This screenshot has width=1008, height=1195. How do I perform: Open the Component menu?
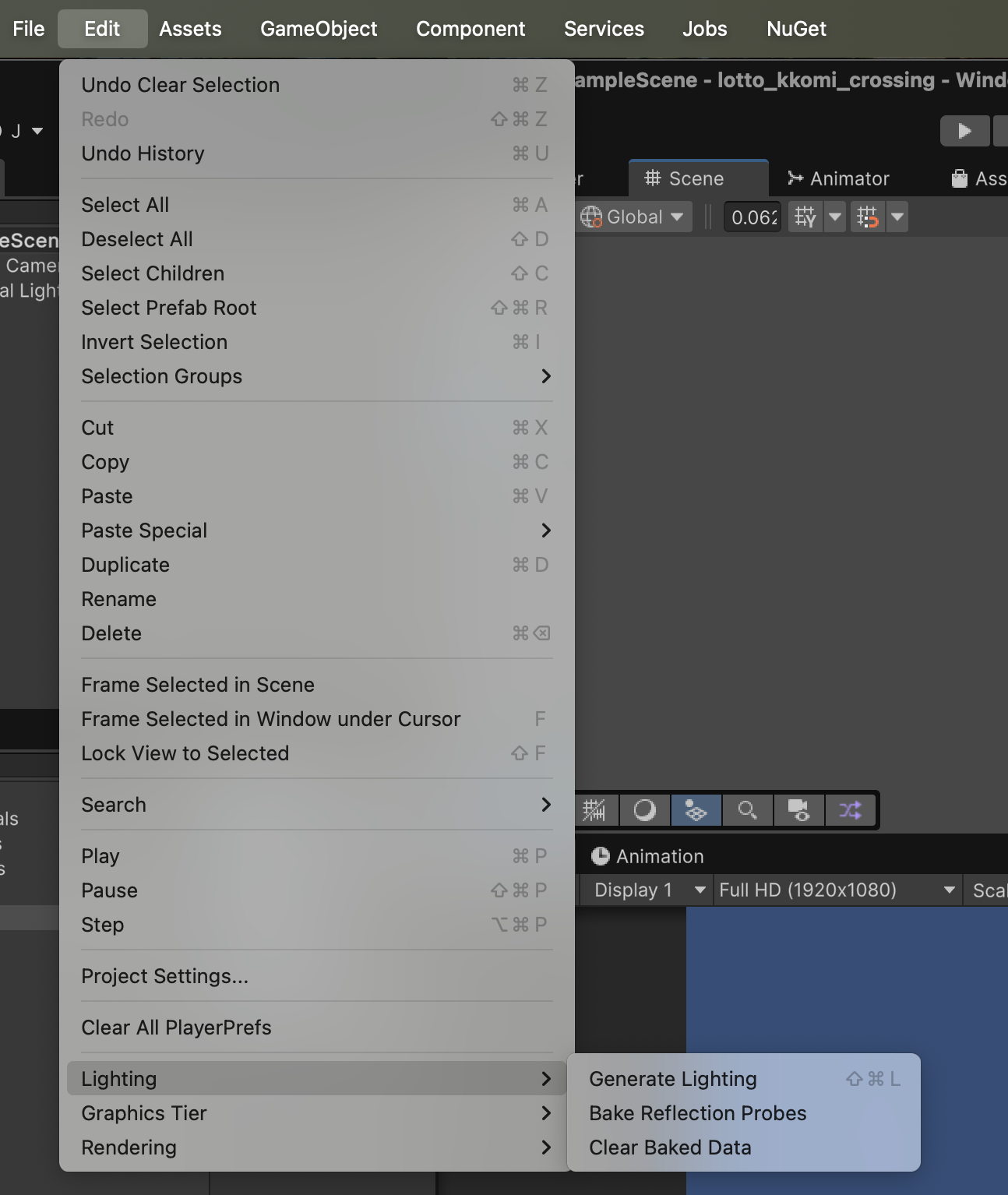(471, 29)
